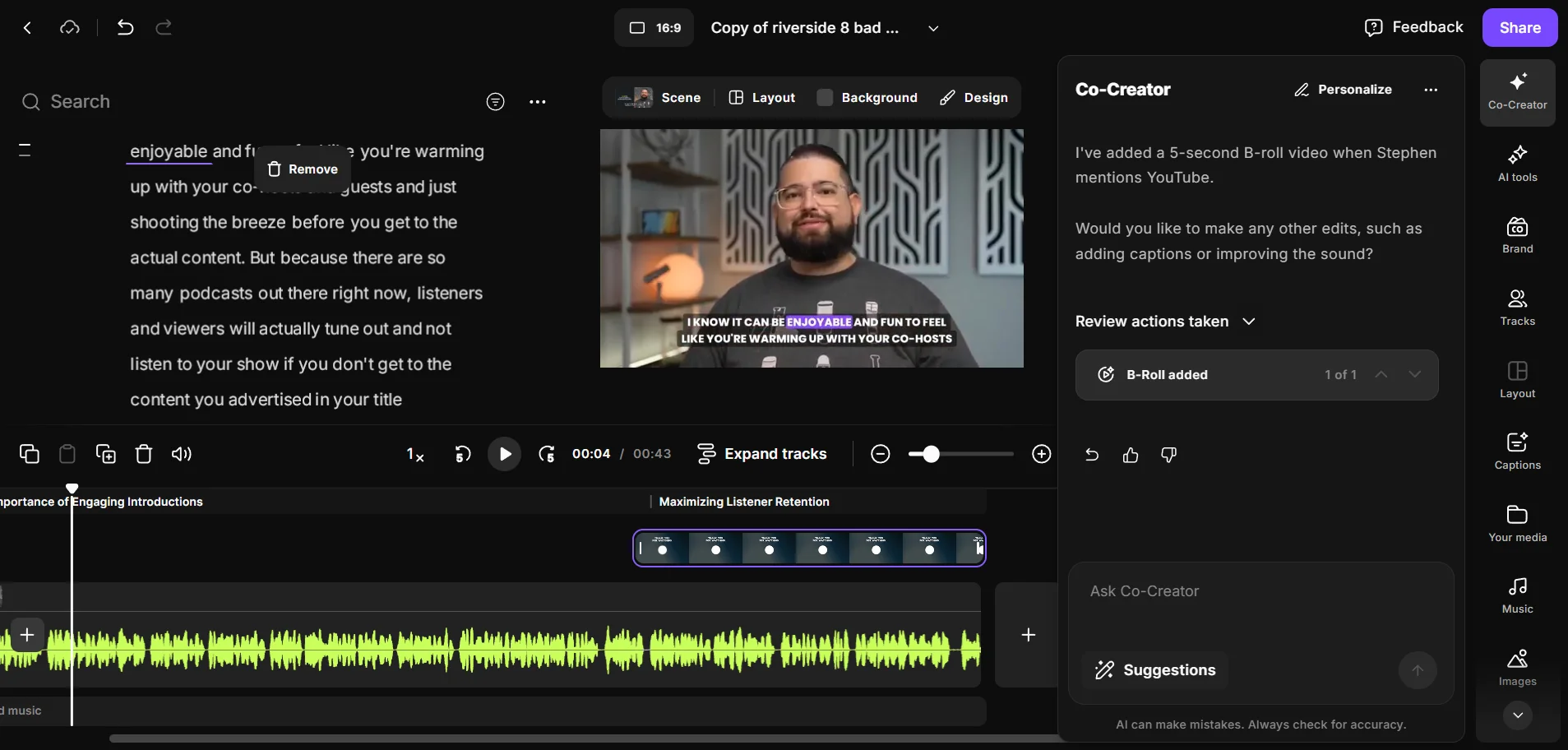Open Music panel in sidebar

tap(1517, 595)
